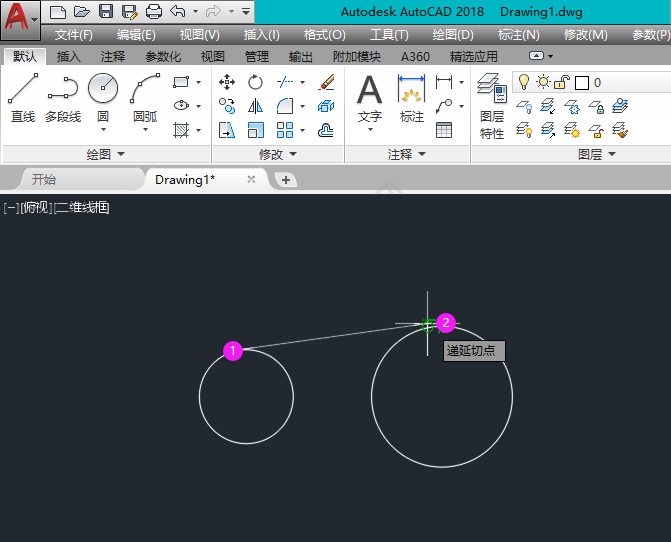Click the Erase tool icon
The width and height of the screenshot is (671, 542).
pos(326,82)
